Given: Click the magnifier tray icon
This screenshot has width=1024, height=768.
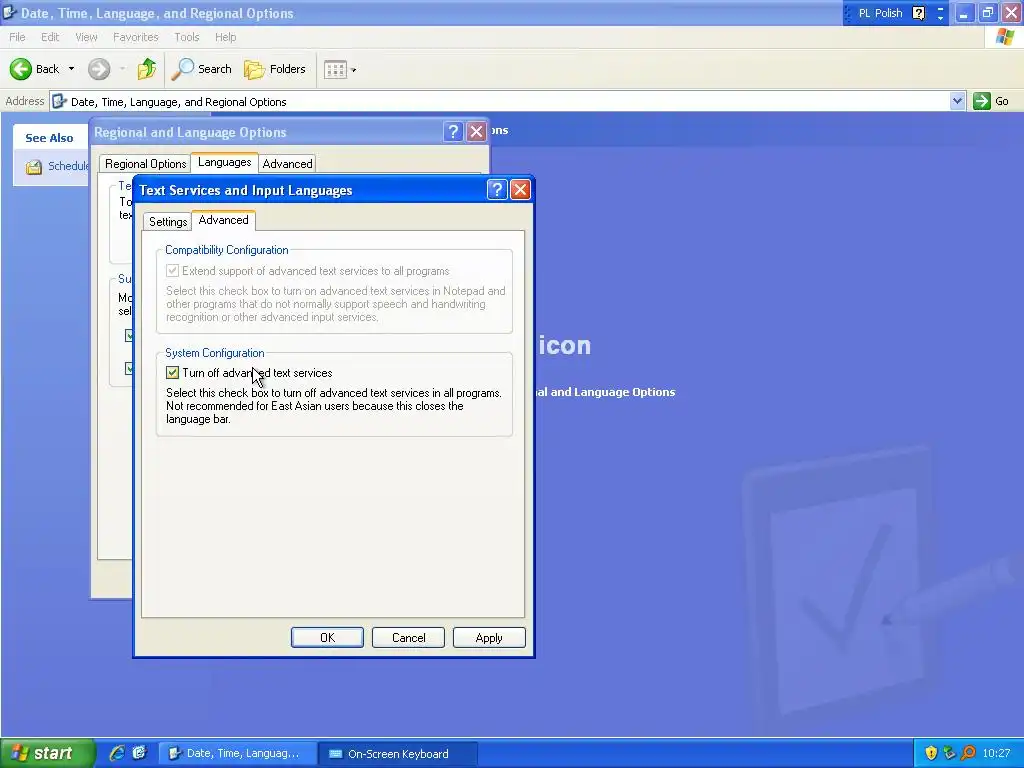Looking at the screenshot, I should click(x=968, y=753).
